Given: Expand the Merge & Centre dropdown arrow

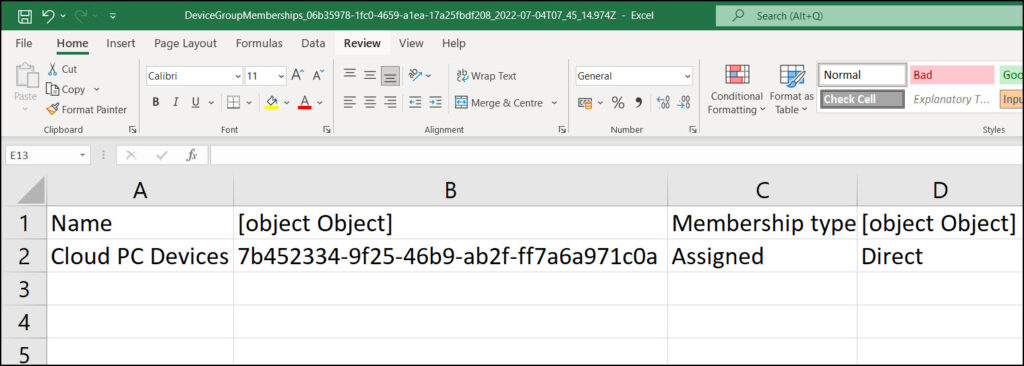Looking at the screenshot, I should tap(554, 103).
